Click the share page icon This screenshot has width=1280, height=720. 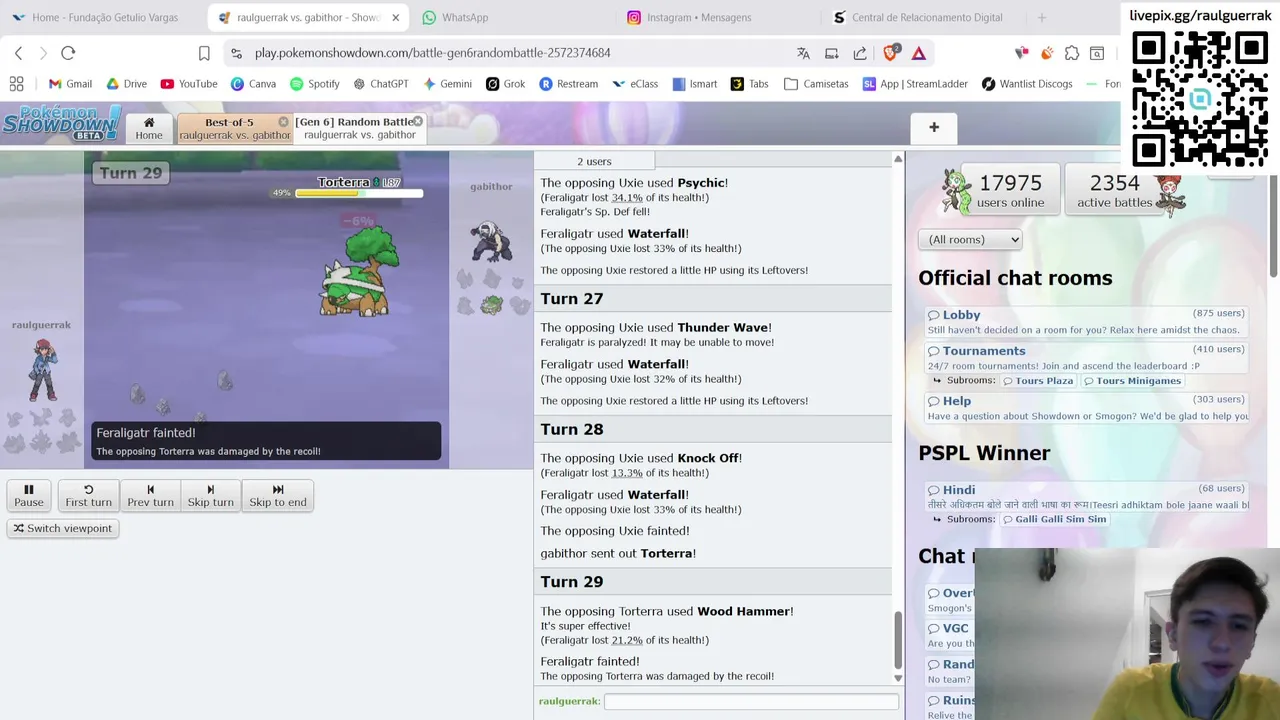pyautogui.click(x=860, y=53)
